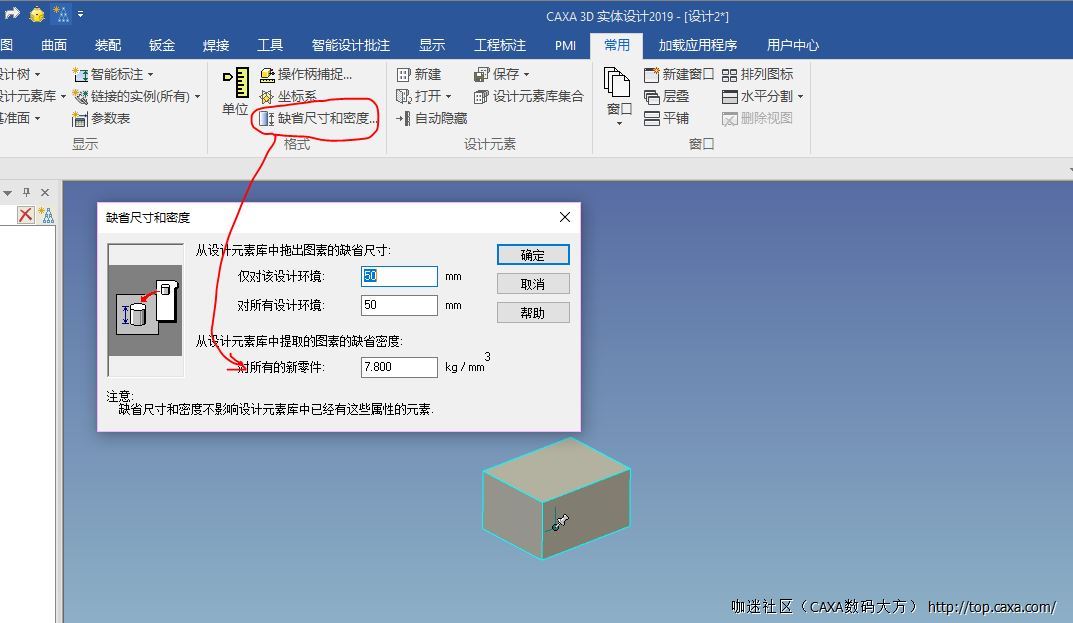The image size is (1073, 623).
Task: Click 水平分割 icon
Action: pos(729,97)
